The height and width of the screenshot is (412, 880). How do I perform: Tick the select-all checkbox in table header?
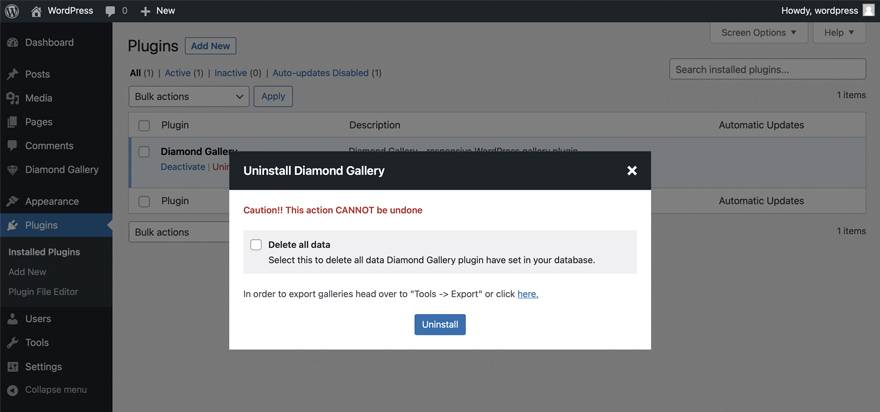point(144,125)
